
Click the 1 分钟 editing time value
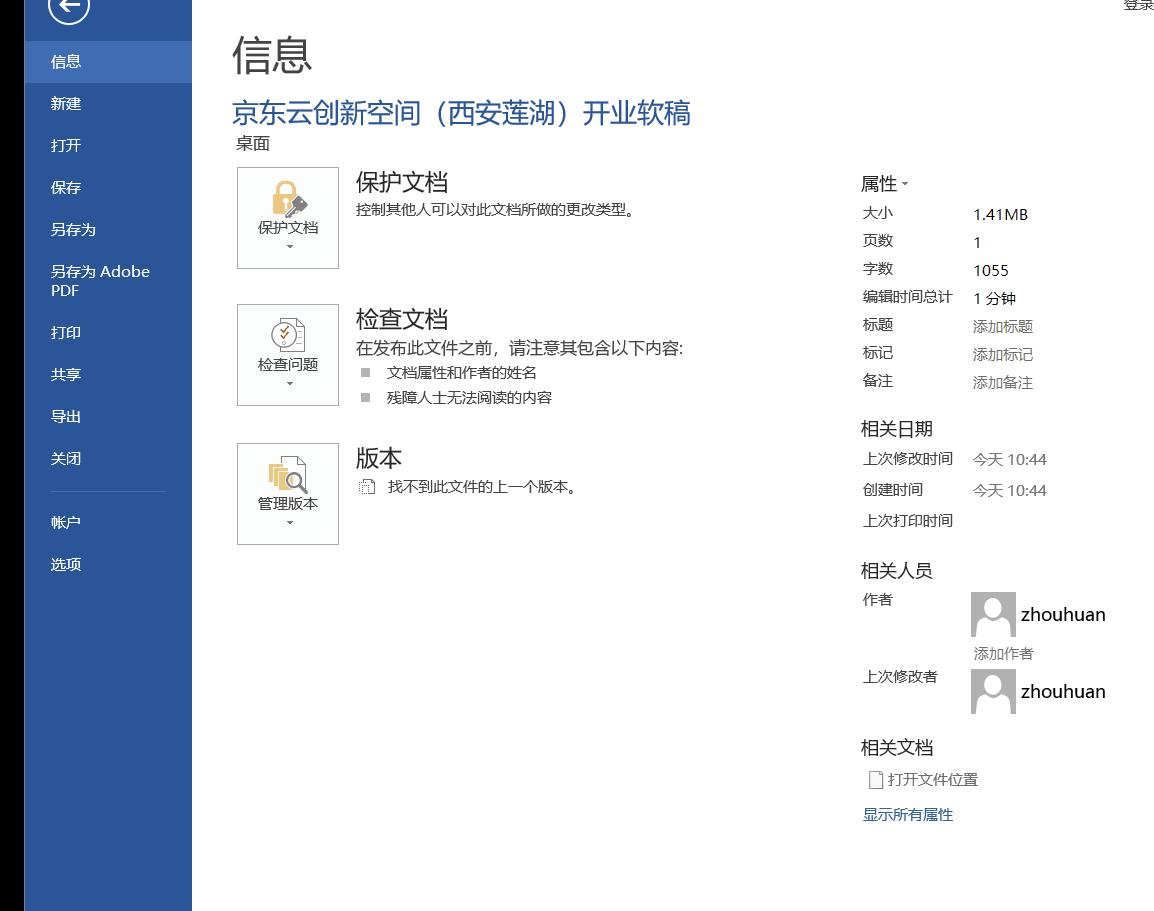tap(994, 298)
